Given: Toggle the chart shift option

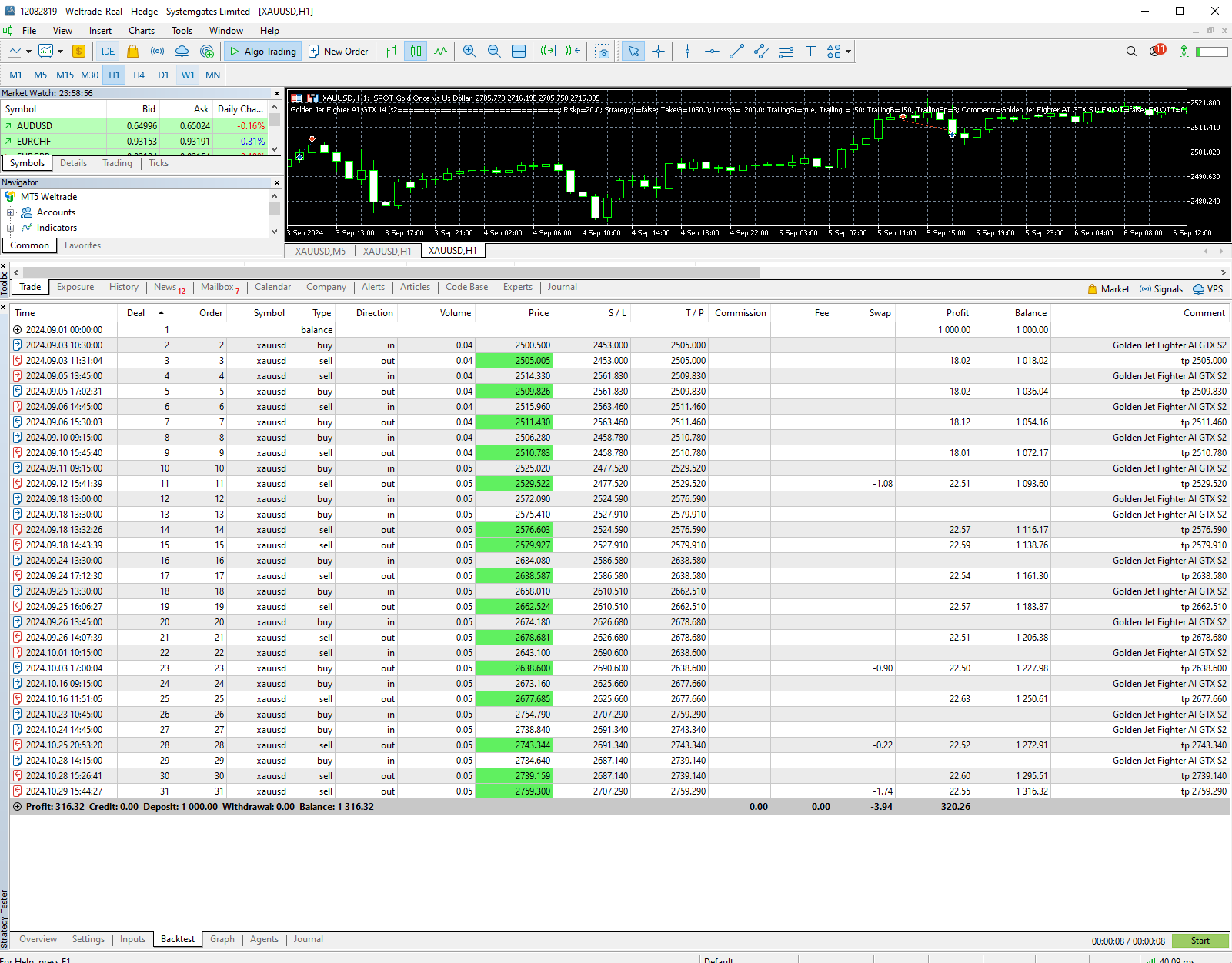Looking at the screenshot, I should click(571, 51).
